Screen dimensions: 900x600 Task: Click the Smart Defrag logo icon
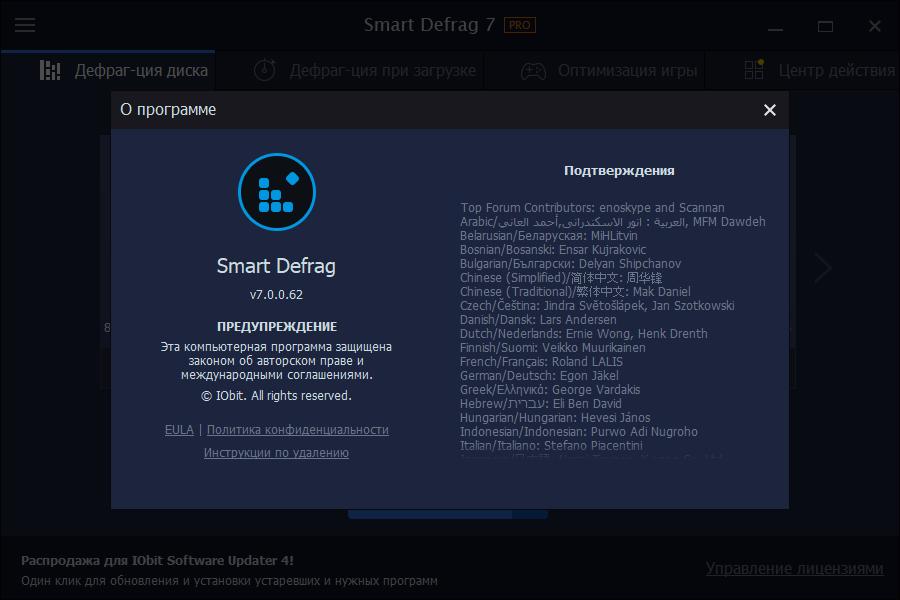(x=277, y=192)
